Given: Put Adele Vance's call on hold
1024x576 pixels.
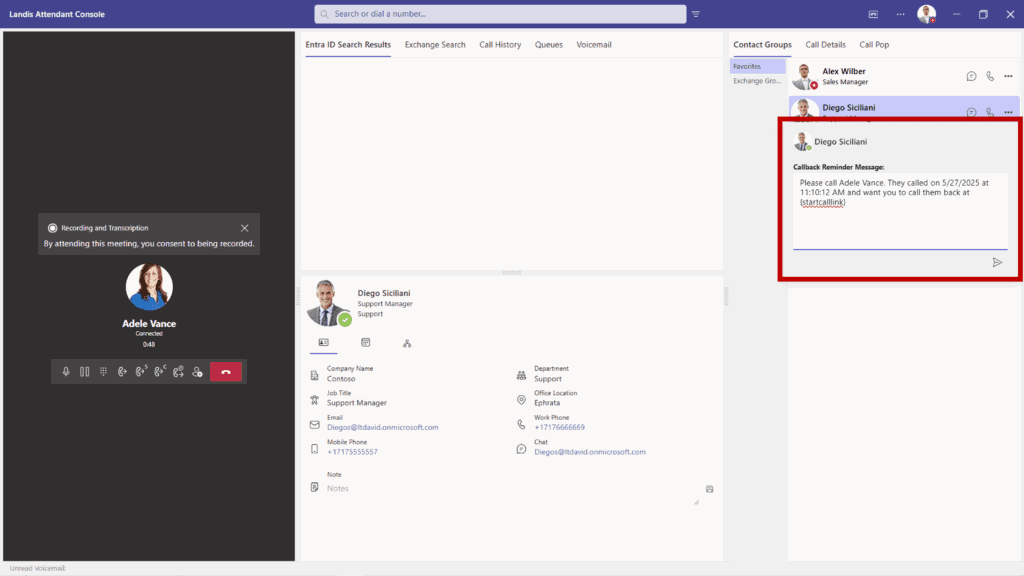Looking at the screenshot, I should (x=85, y=372).
